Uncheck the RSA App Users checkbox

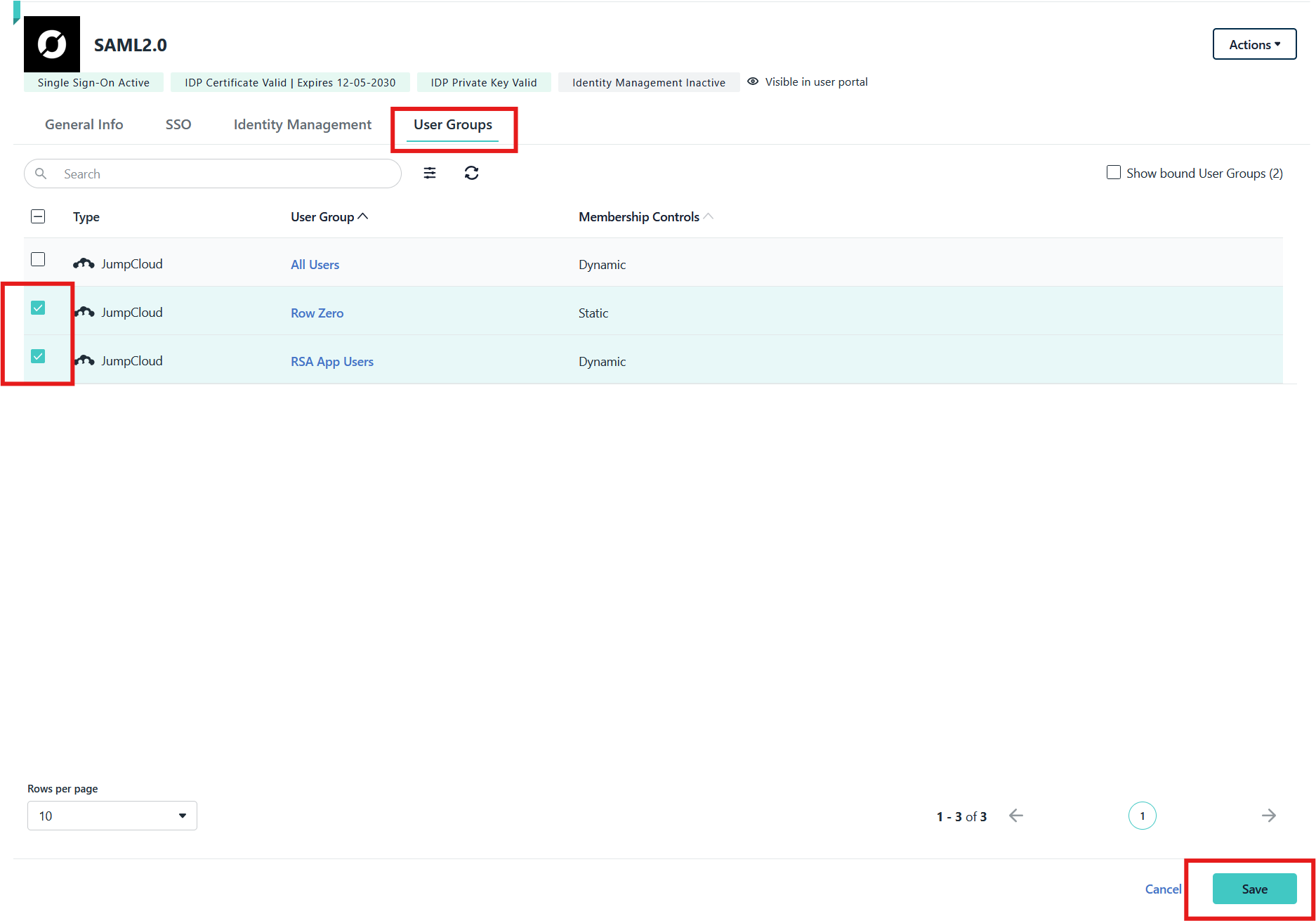coord(38,356)
